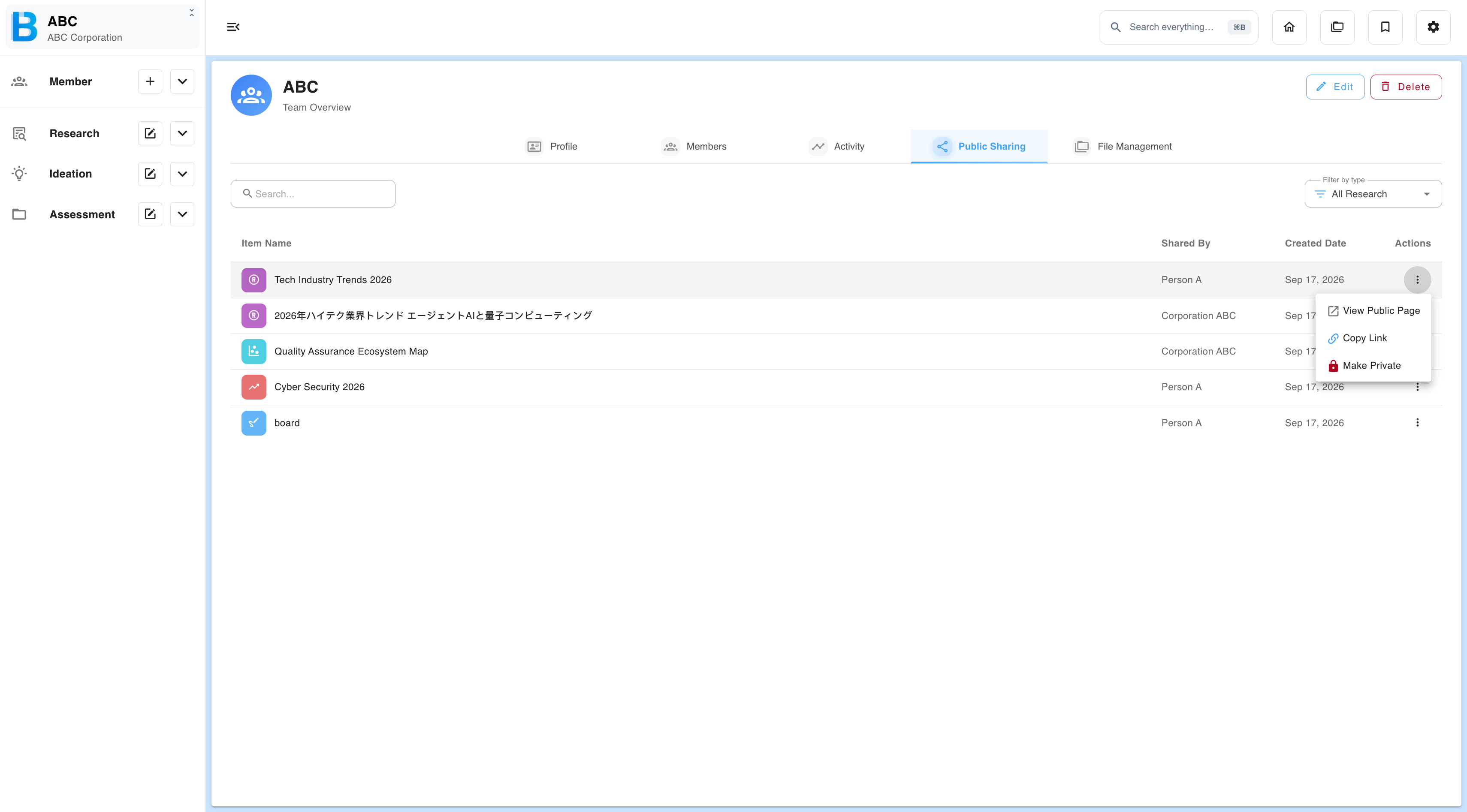Click the purple icon of the Japanese-titled item
The image size is (1467, 812).
coord(254,316)
